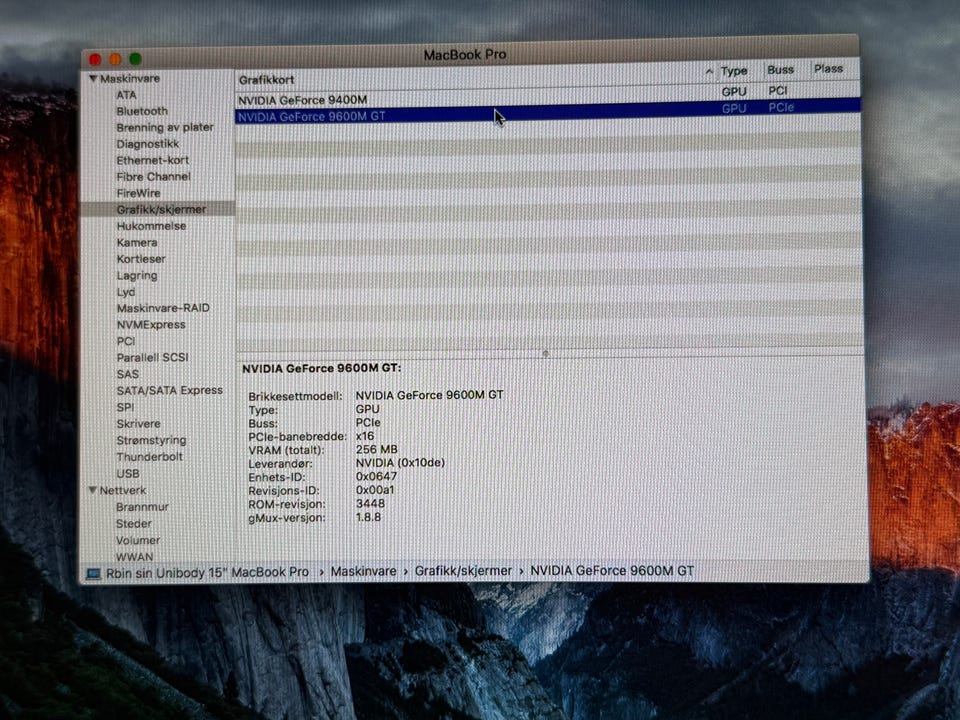This screenshot has width=960, height=720.
Task: Click NVIDIA GeForce 9600M GT path breadcrumb
Action: 612,571
